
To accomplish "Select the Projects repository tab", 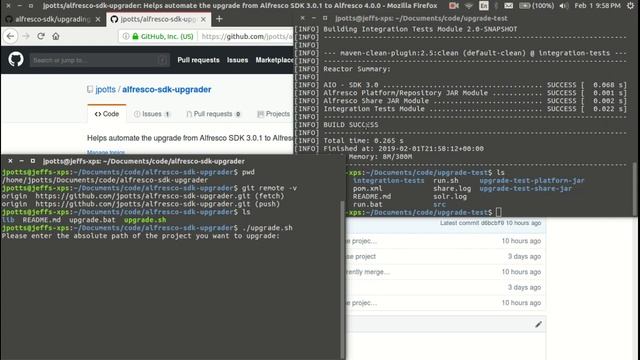I will click(273, 114).
